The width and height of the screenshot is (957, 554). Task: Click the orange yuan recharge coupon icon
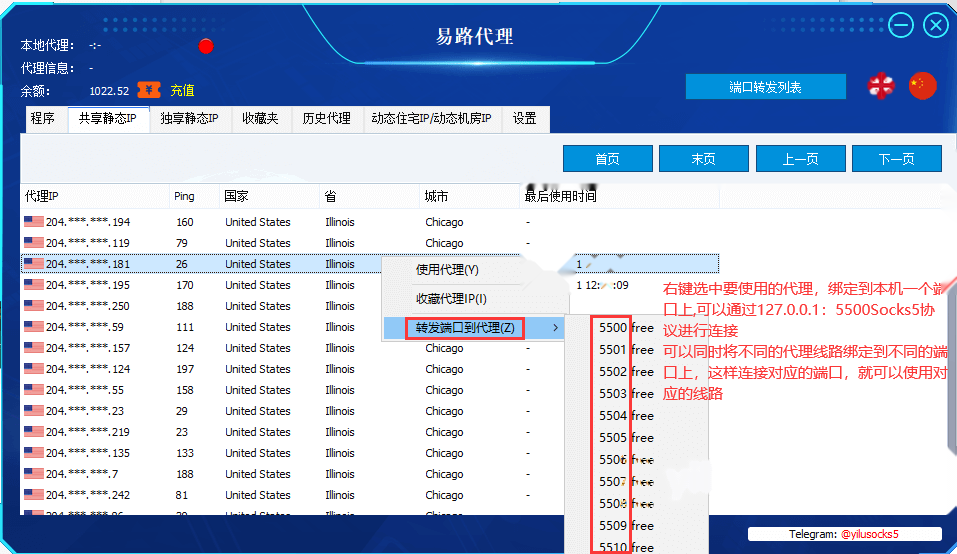pos(149,90)
